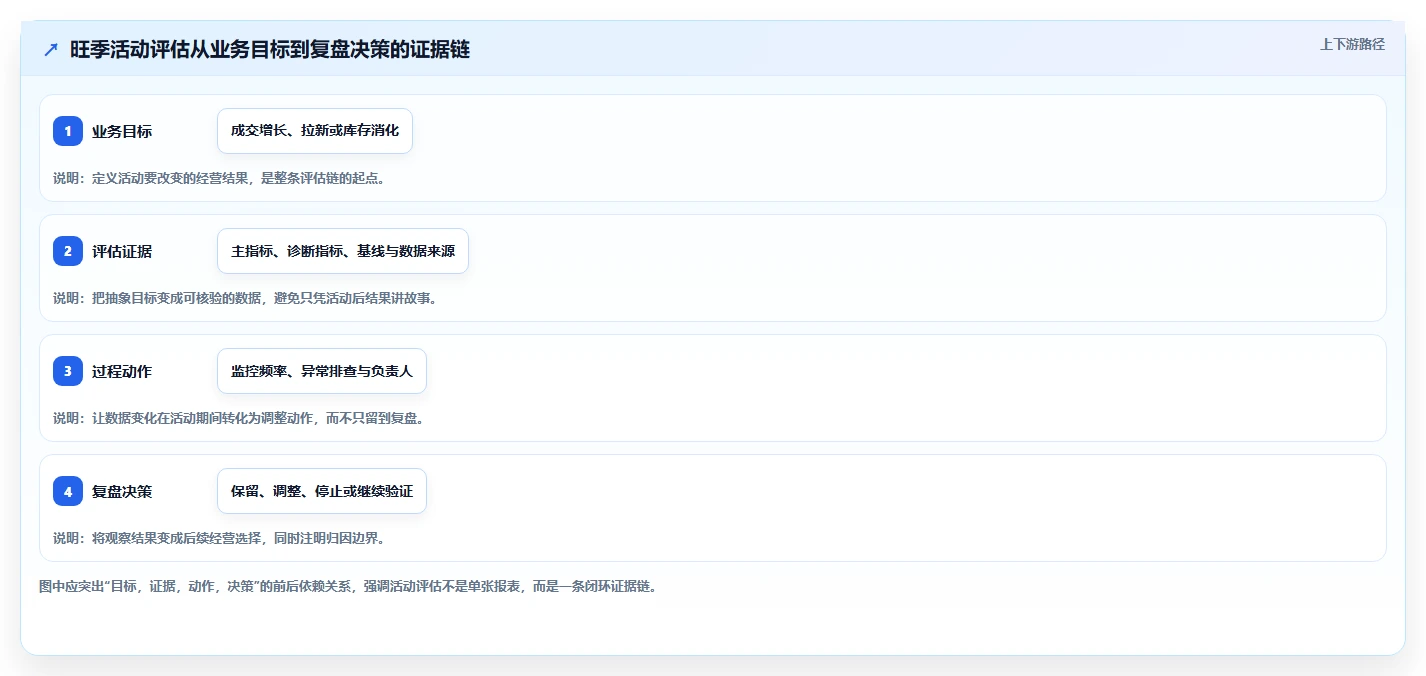The image size is (1426, 676).
Task: Click the 主指标、诊断指标、基线与数据来源 chip
Action: pyautogui.click(x=343, y=251)
